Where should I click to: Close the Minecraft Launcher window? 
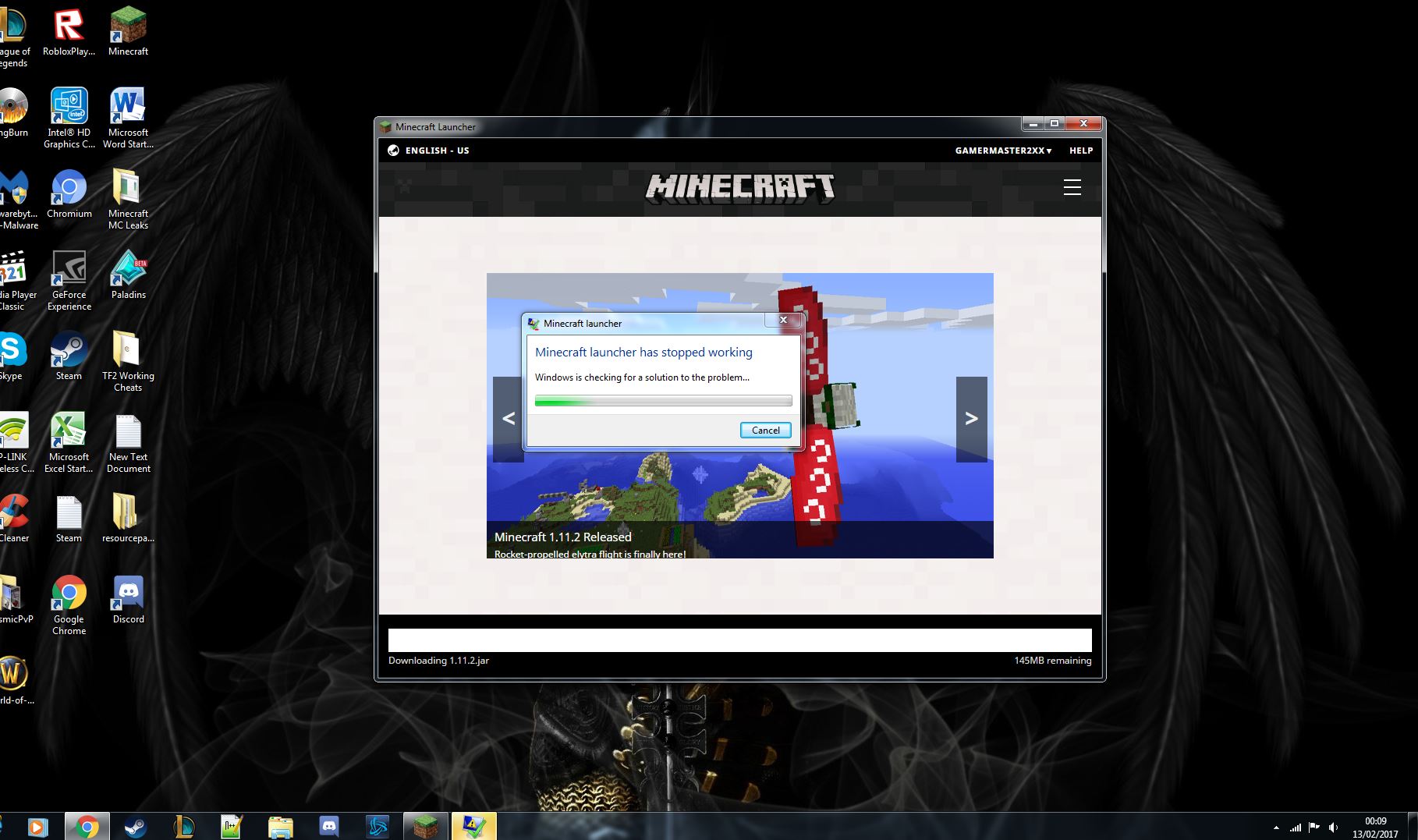1083,124
